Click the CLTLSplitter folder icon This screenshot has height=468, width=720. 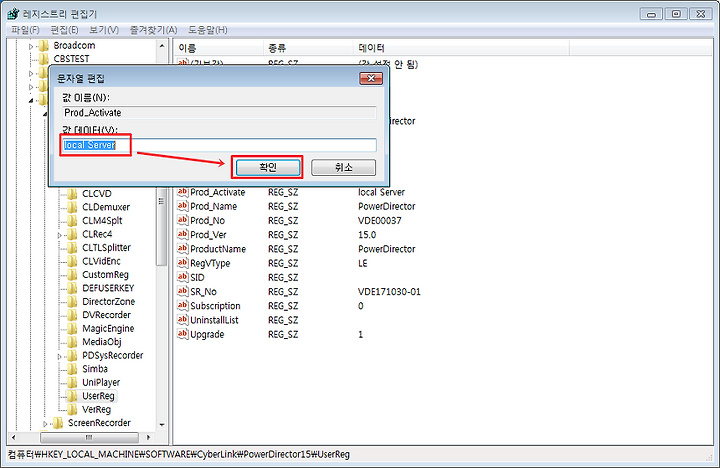click(72, 248)
